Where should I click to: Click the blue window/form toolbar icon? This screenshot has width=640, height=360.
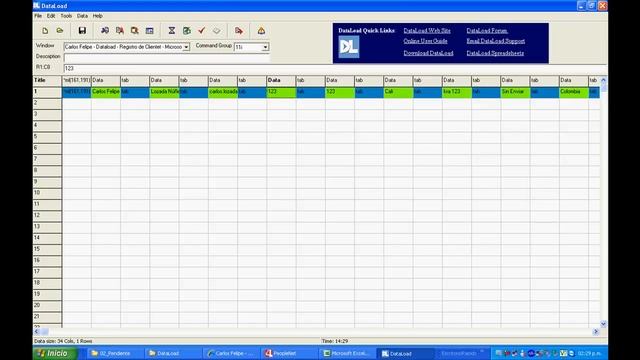point(149,31)
